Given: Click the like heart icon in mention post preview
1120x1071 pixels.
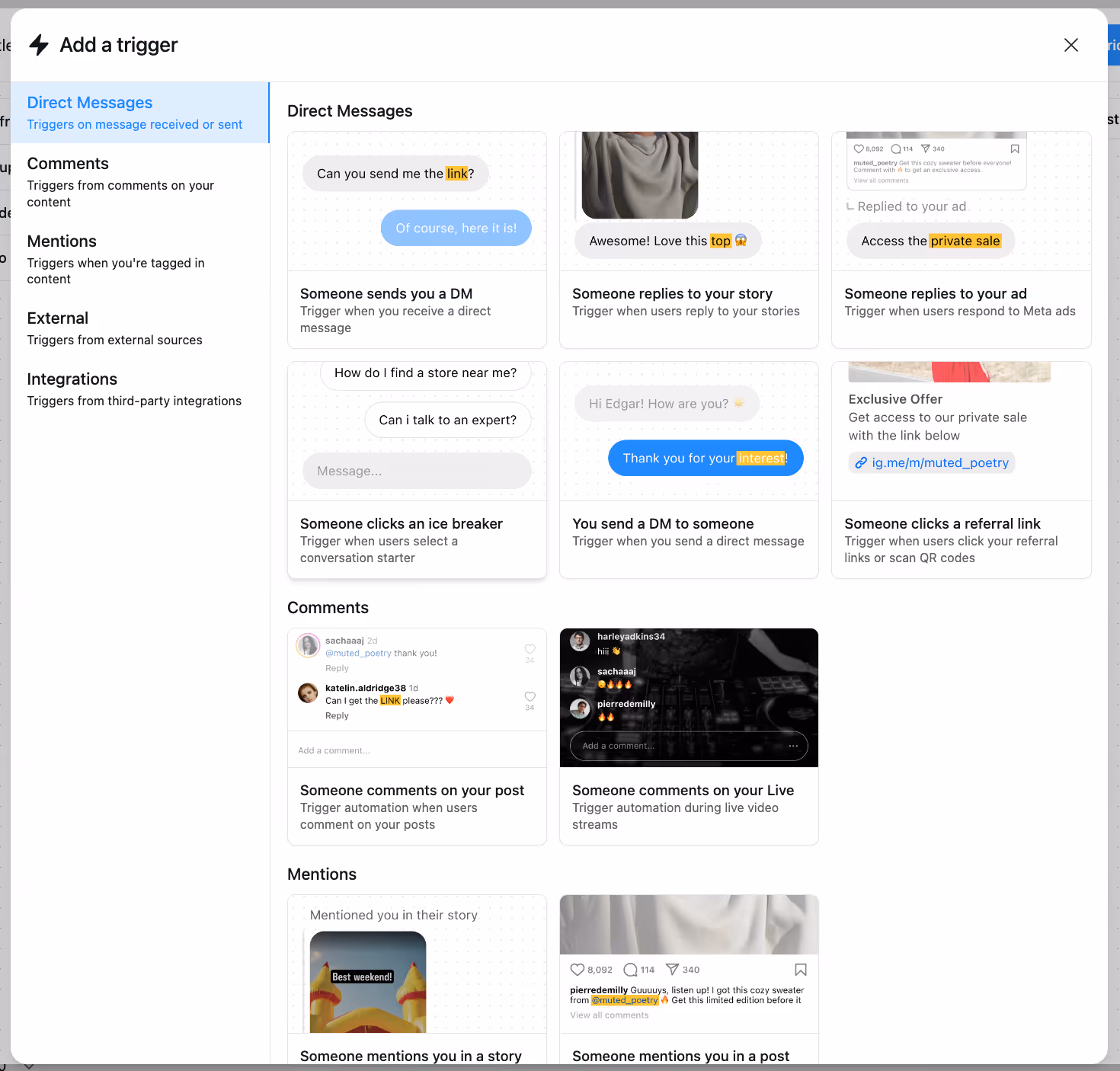Looking at the screenshot, I should click(x=578, y=970).
